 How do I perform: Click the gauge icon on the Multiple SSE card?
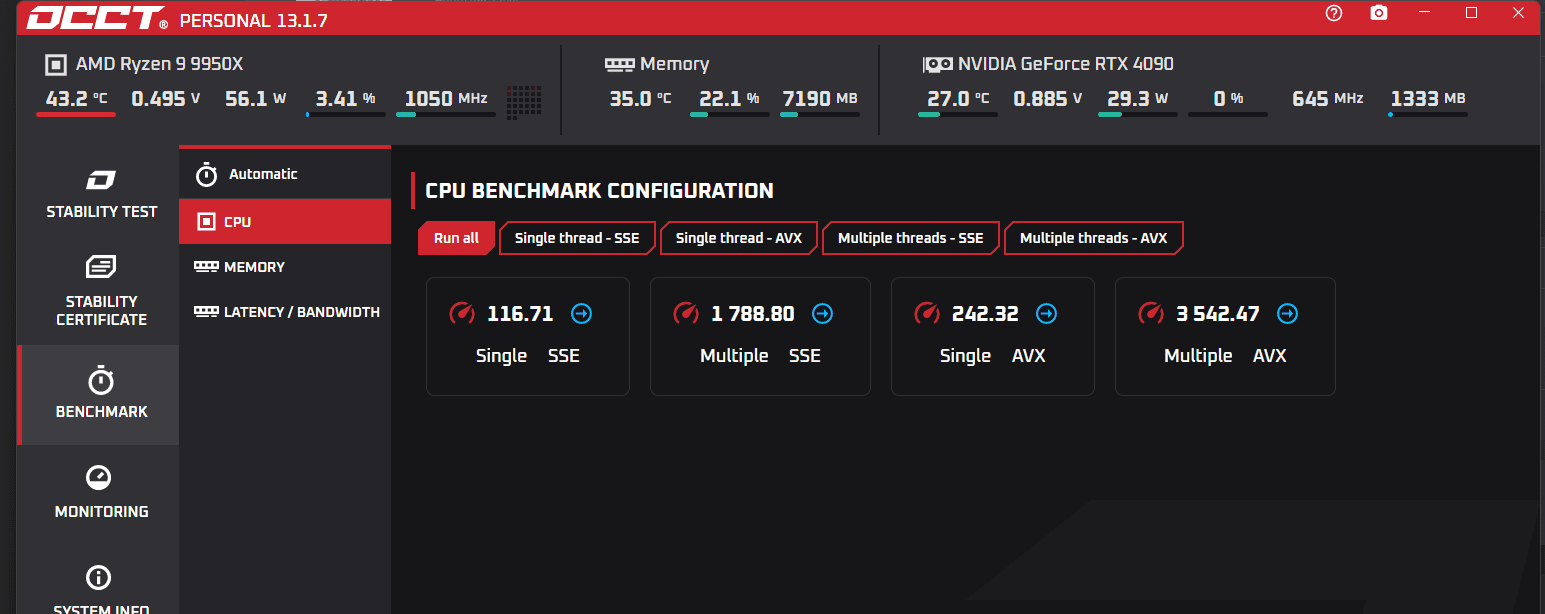(x=686, y=314)
